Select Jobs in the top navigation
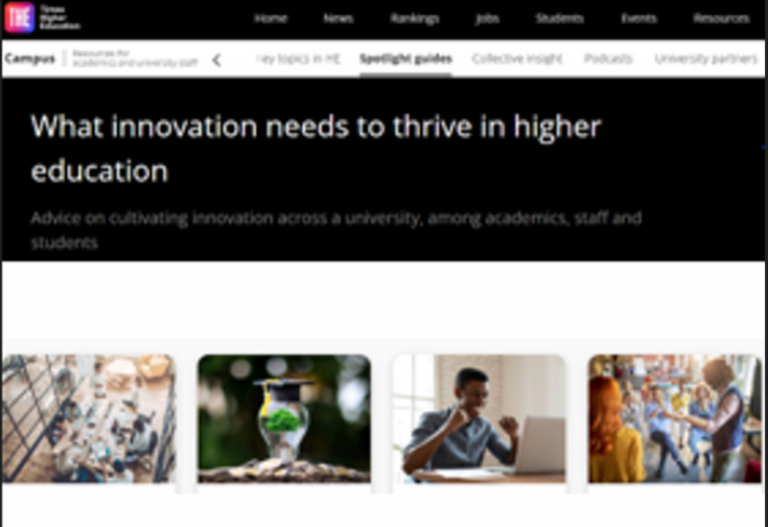768x527 pixels. coord(487,19)
